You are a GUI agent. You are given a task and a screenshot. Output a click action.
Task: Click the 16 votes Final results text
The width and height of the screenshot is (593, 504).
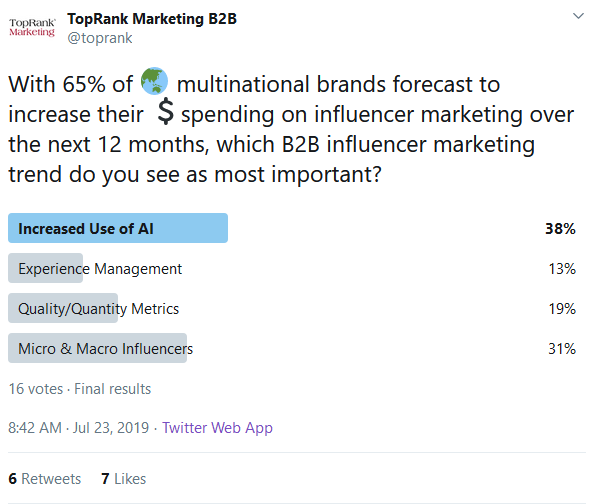point(80,389)
